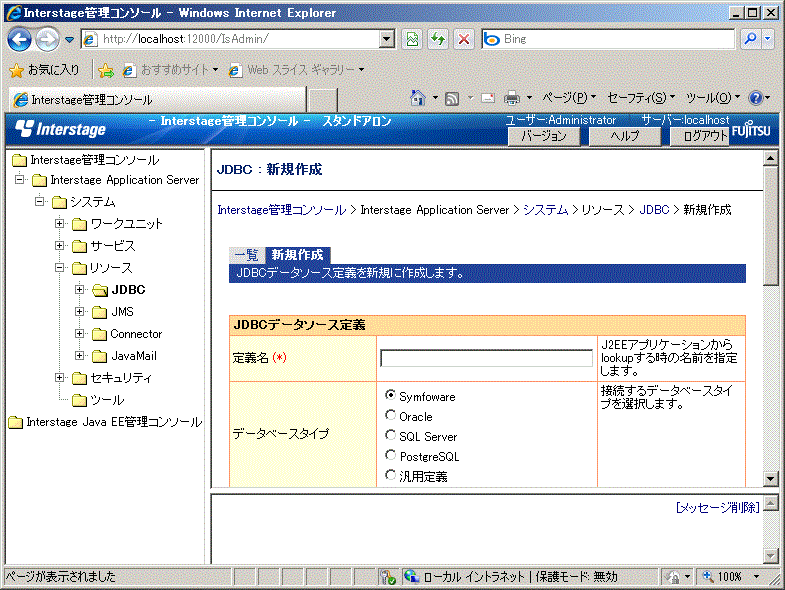Expand the JMS tree node
The image size is (785, 590).
pyautogui.click(x=79, y=311)
